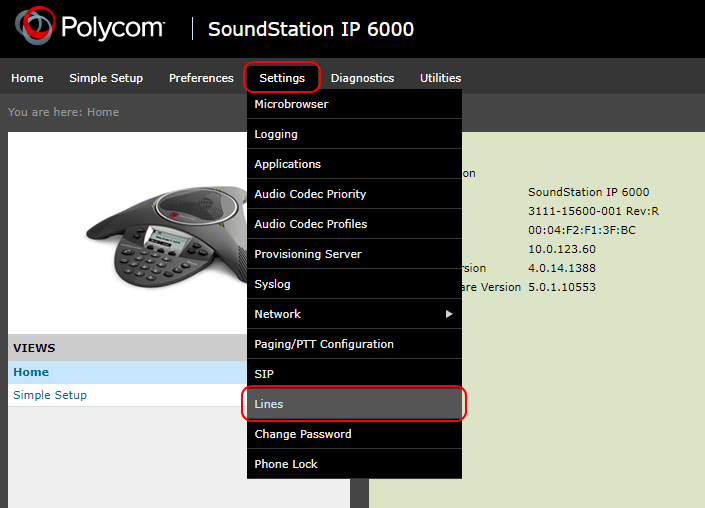Open Audio Codec Priority settings
This screenshot has width=705, height=508.
click(x=354, y=194)
